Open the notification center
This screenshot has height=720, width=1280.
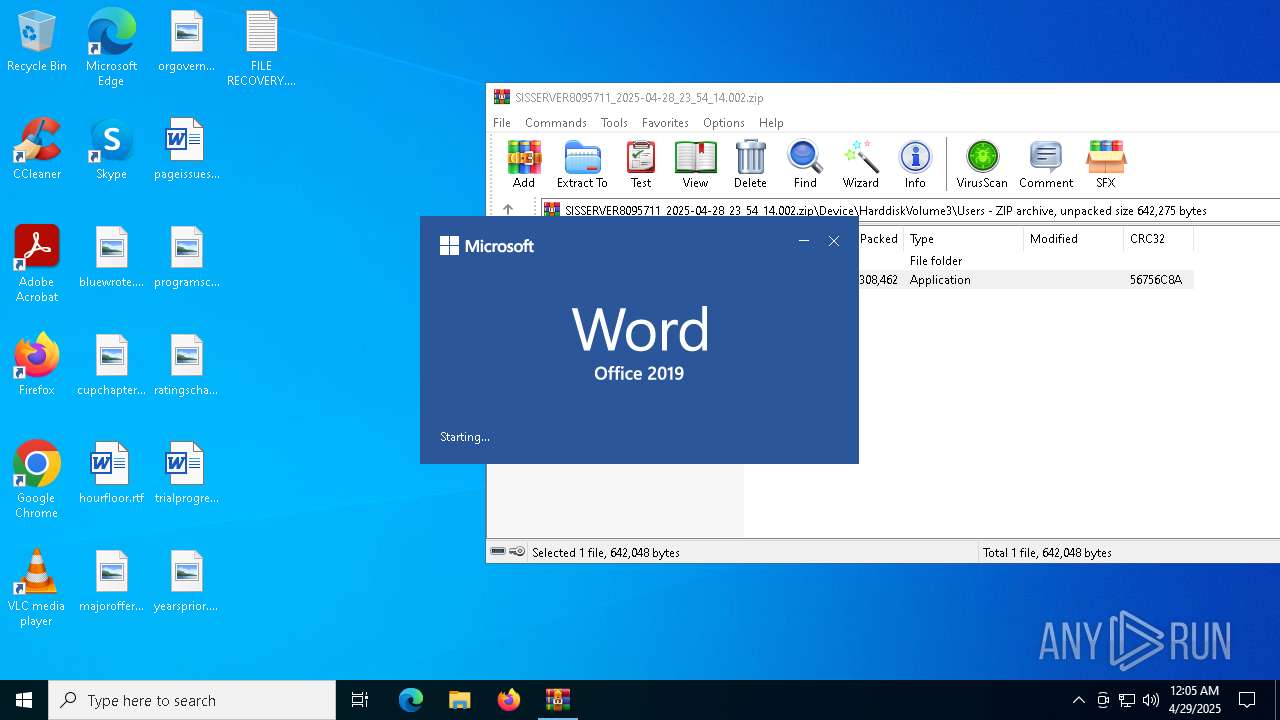[1247, 700]
